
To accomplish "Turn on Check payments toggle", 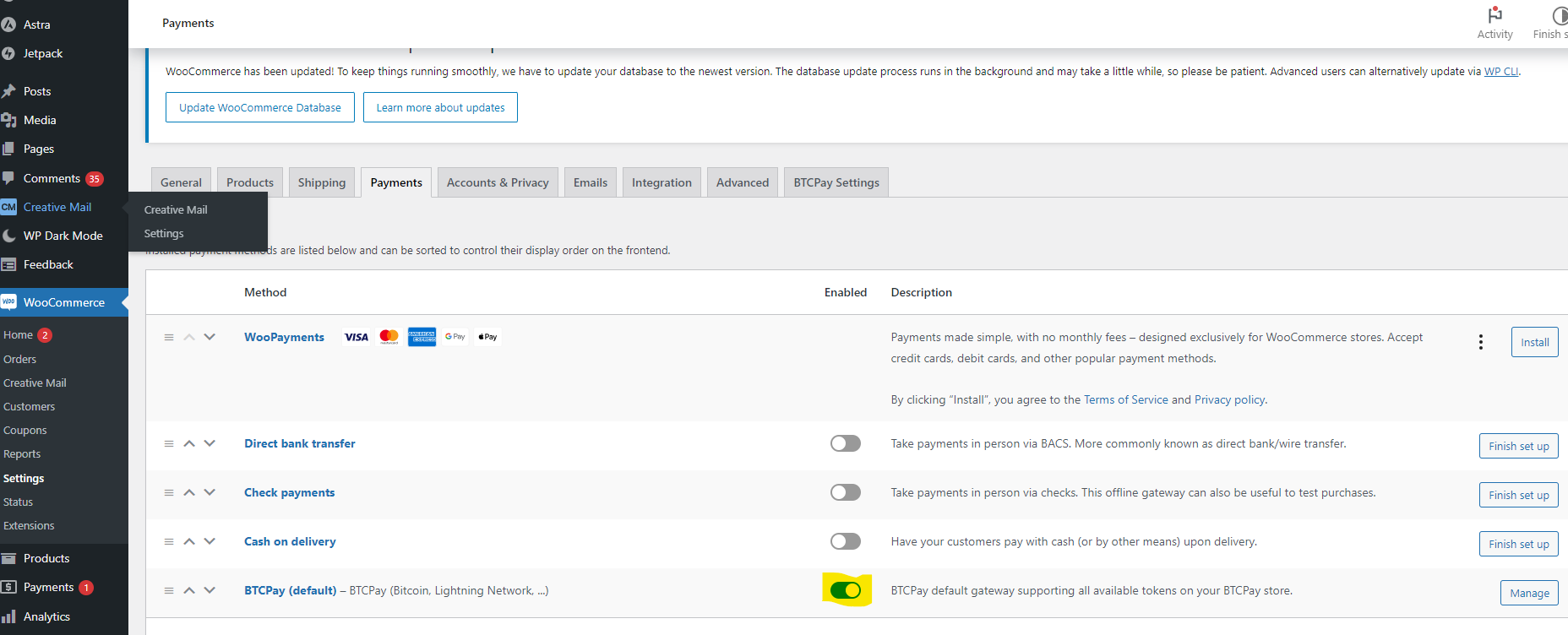I will (845, 492).
